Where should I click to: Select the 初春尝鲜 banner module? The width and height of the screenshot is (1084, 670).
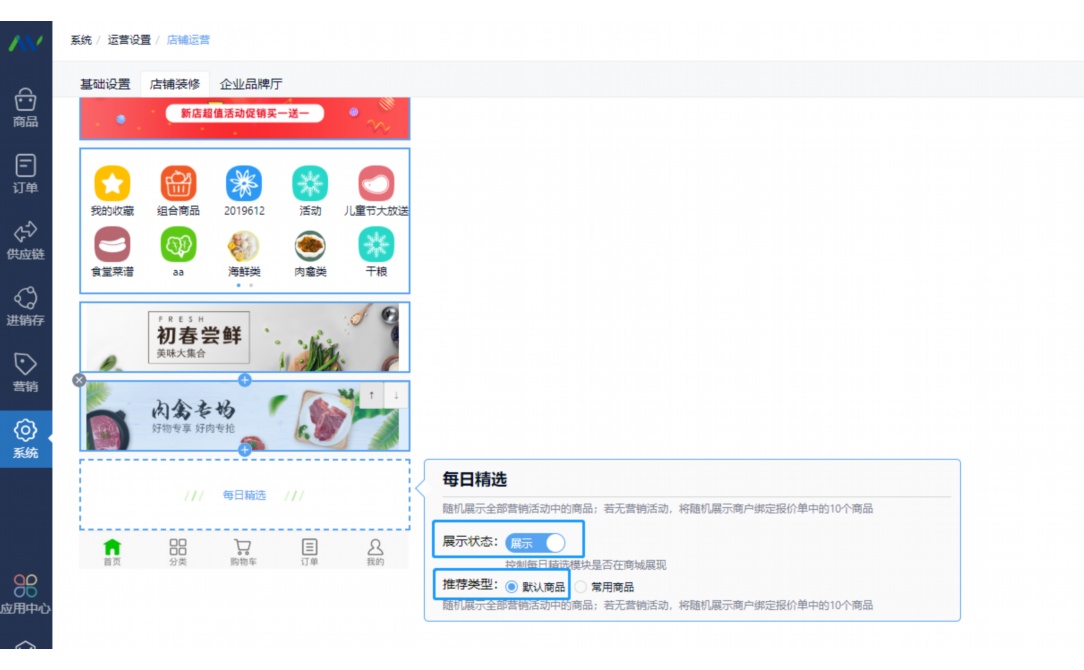(x=245, y=337)
